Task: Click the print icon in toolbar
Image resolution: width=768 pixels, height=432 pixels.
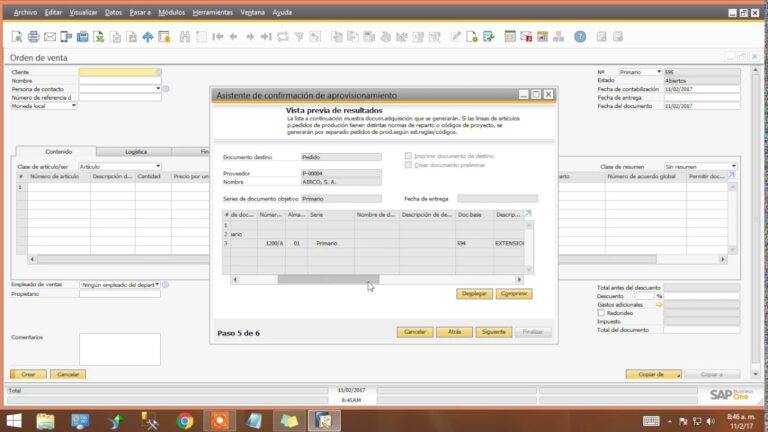Action: click(33, 37)
